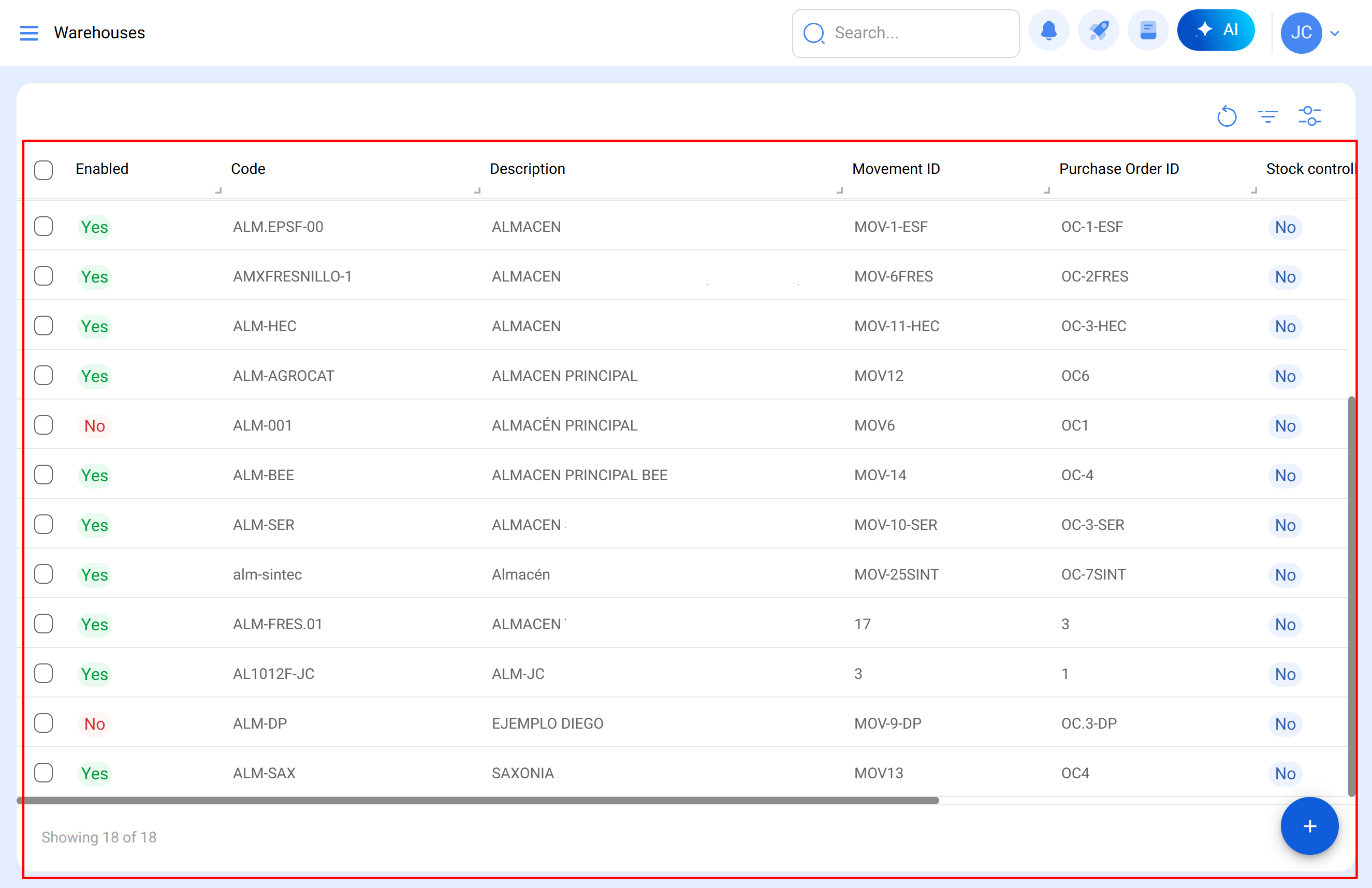Click the horizontal table scrollbar
Image resolution: width=1372 pixels, height=888 pixels.
[477, 801]
